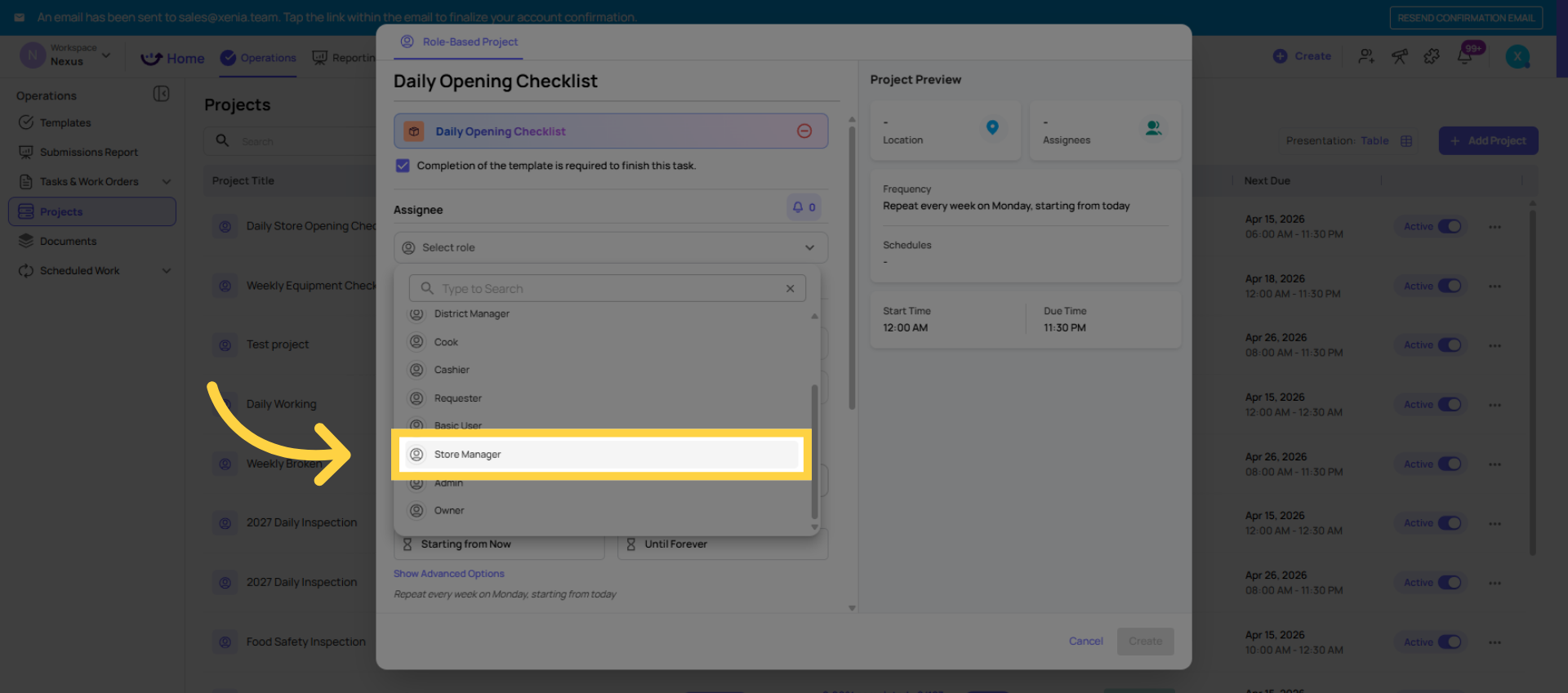Click the role list scrollbar thumb
Image resolution: width=1568 pixels, height=693 pixels.
[814, 451]
